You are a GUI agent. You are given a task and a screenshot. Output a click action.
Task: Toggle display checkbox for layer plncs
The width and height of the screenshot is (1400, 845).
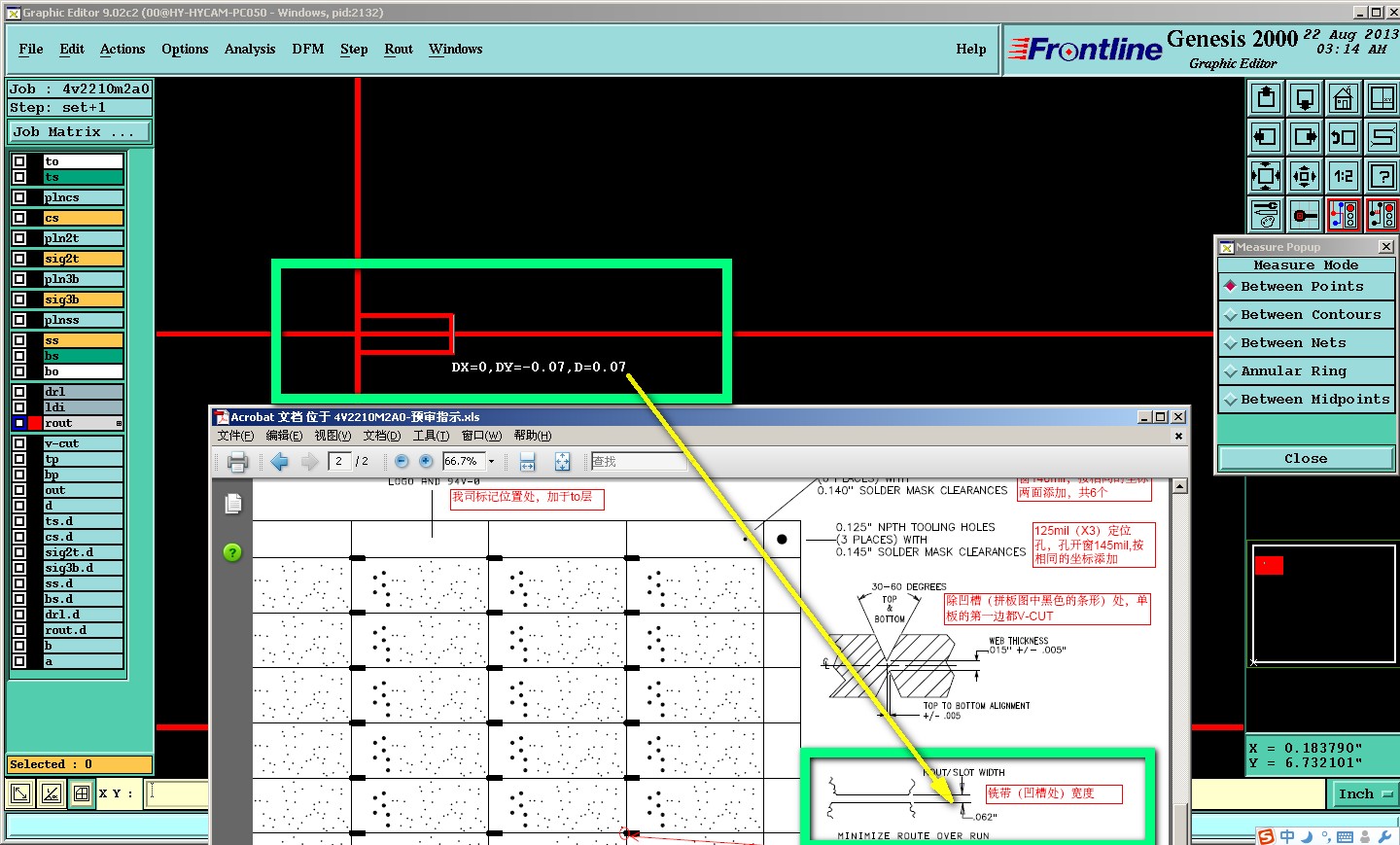tap(19, 197)
